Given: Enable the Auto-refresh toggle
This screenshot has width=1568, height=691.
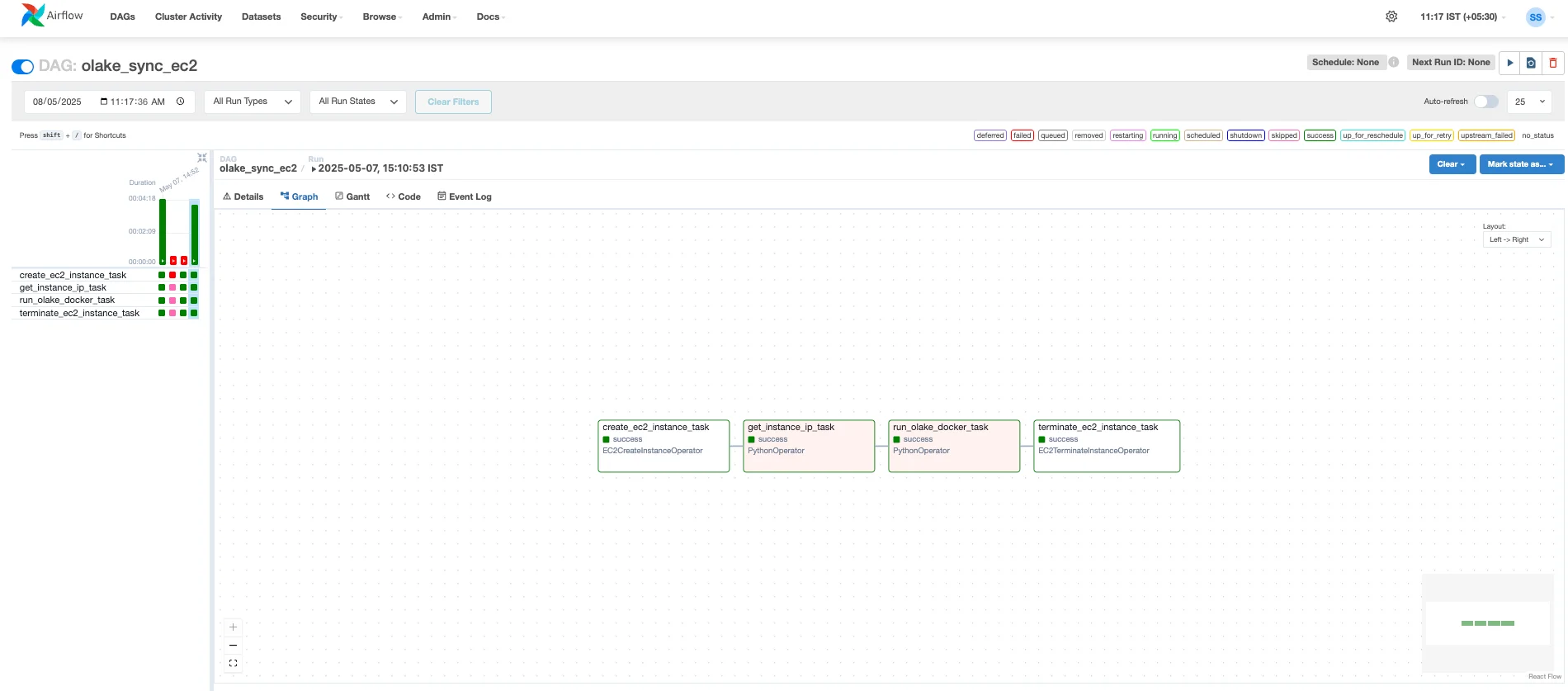Looking at the screenshot, I should [1485, 102].
